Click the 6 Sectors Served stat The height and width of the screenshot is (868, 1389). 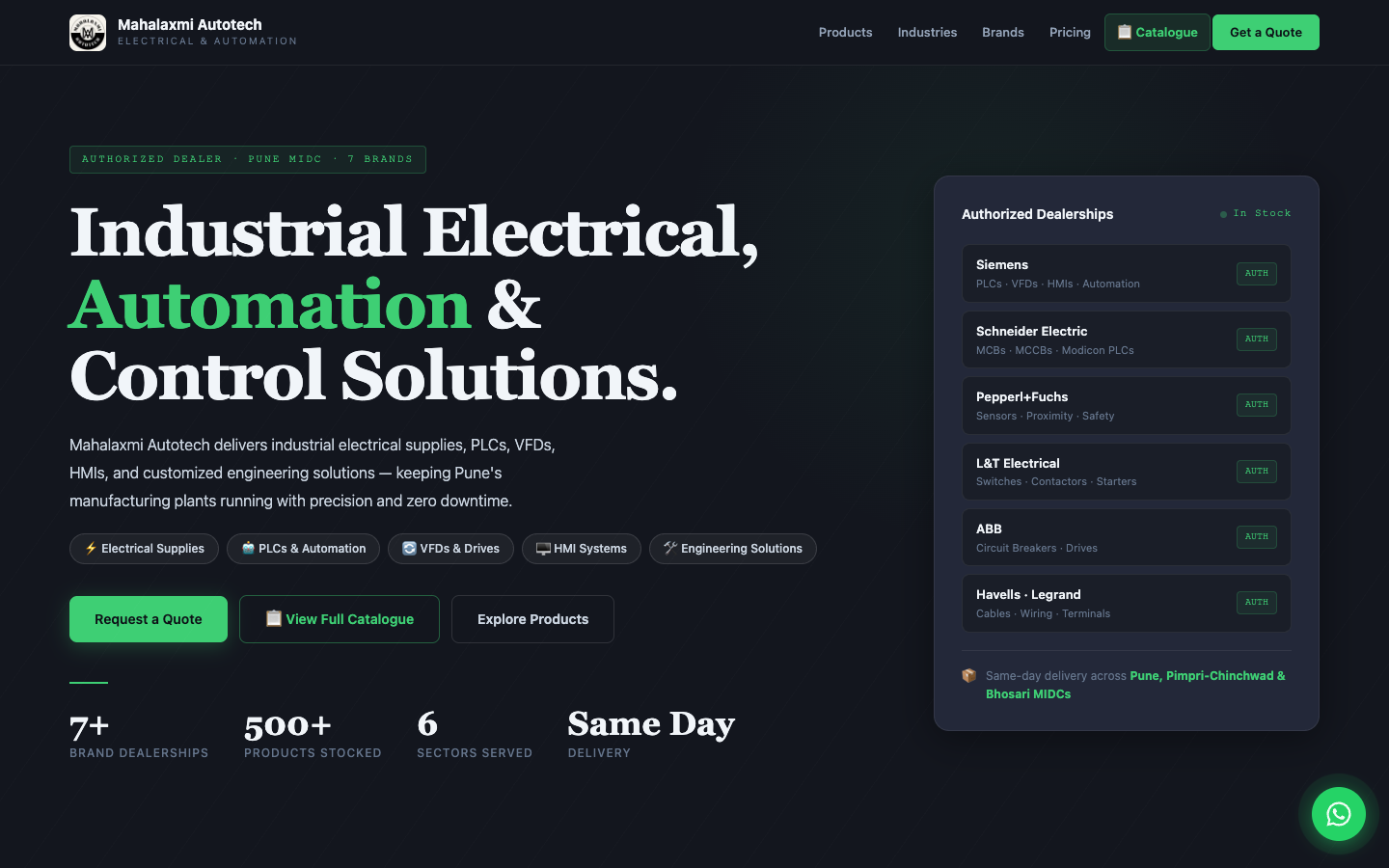(x=475, y=736)
